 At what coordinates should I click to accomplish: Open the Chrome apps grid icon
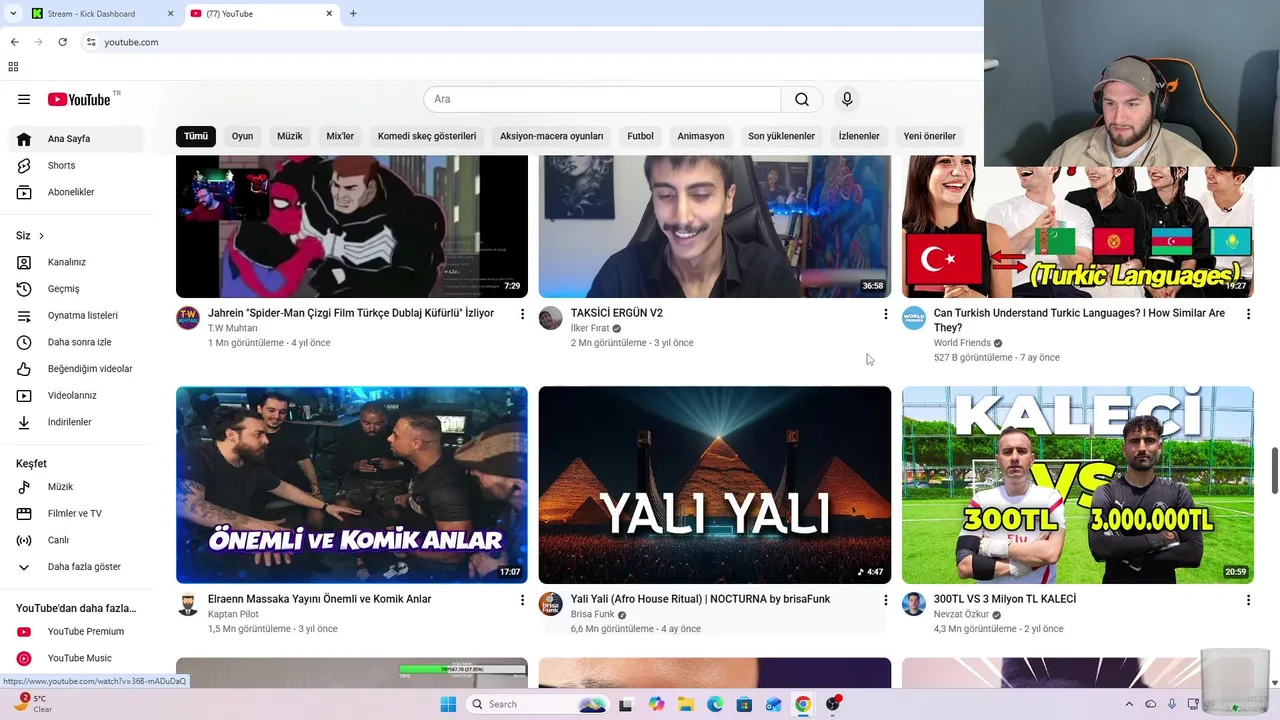tap(13, 67)
